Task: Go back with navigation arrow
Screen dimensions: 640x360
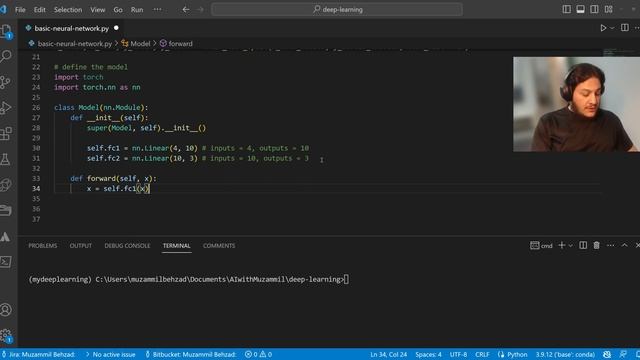Action: (186, 9)
